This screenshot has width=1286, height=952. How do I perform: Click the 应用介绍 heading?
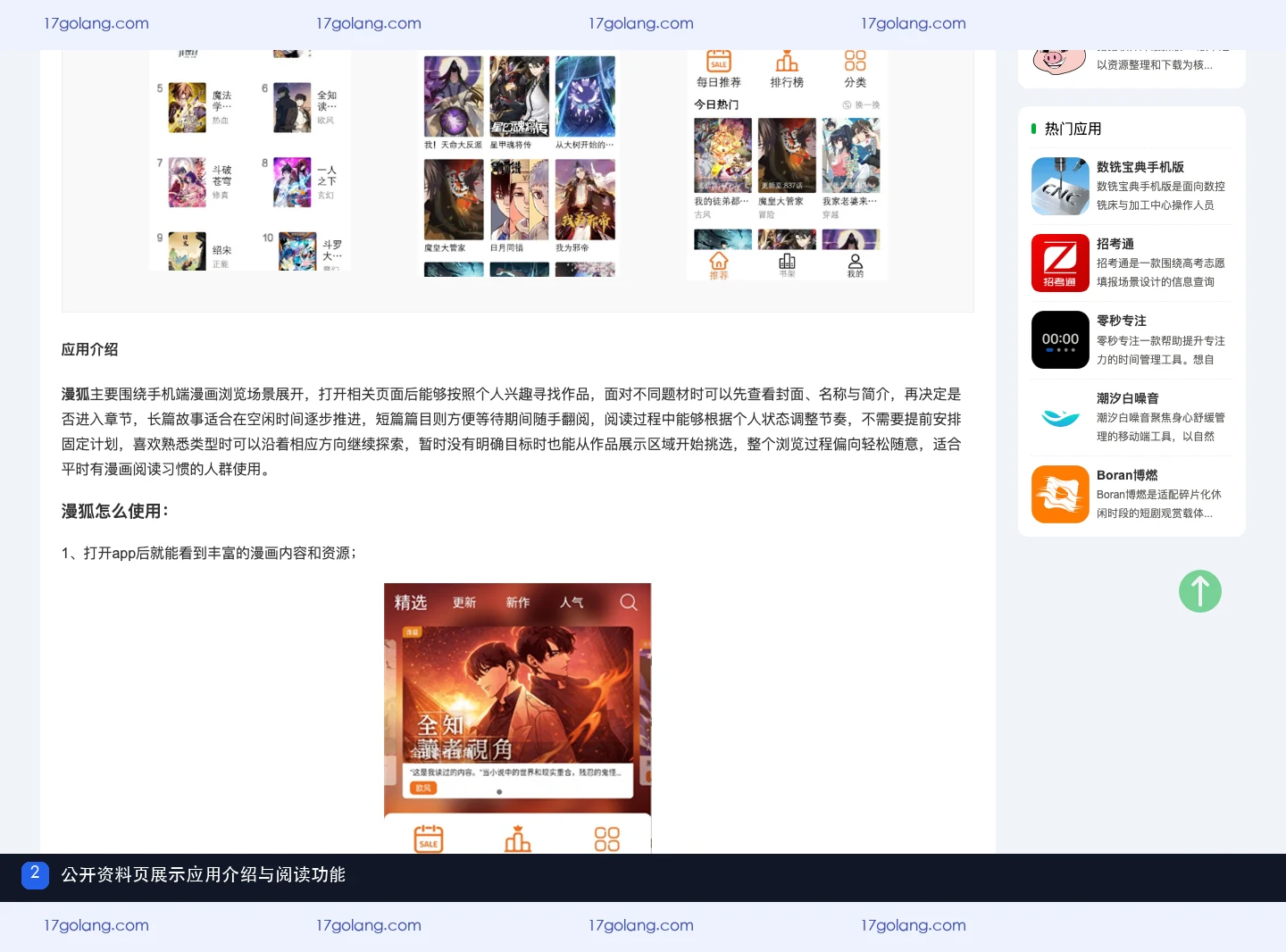point(89,349)
